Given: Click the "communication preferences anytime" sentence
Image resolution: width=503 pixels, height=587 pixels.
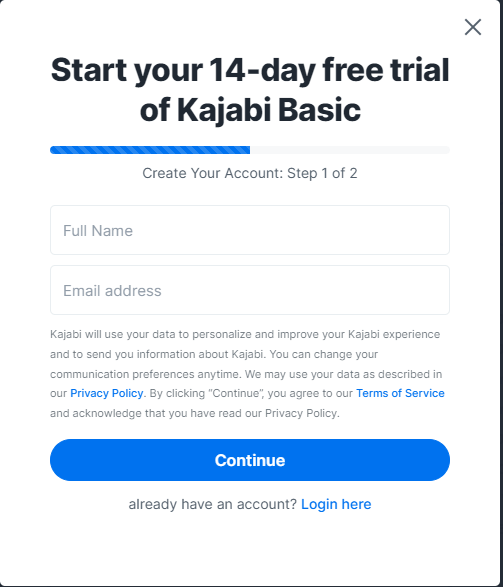Looking at the screenshot, I should click(x=145, y=374).
